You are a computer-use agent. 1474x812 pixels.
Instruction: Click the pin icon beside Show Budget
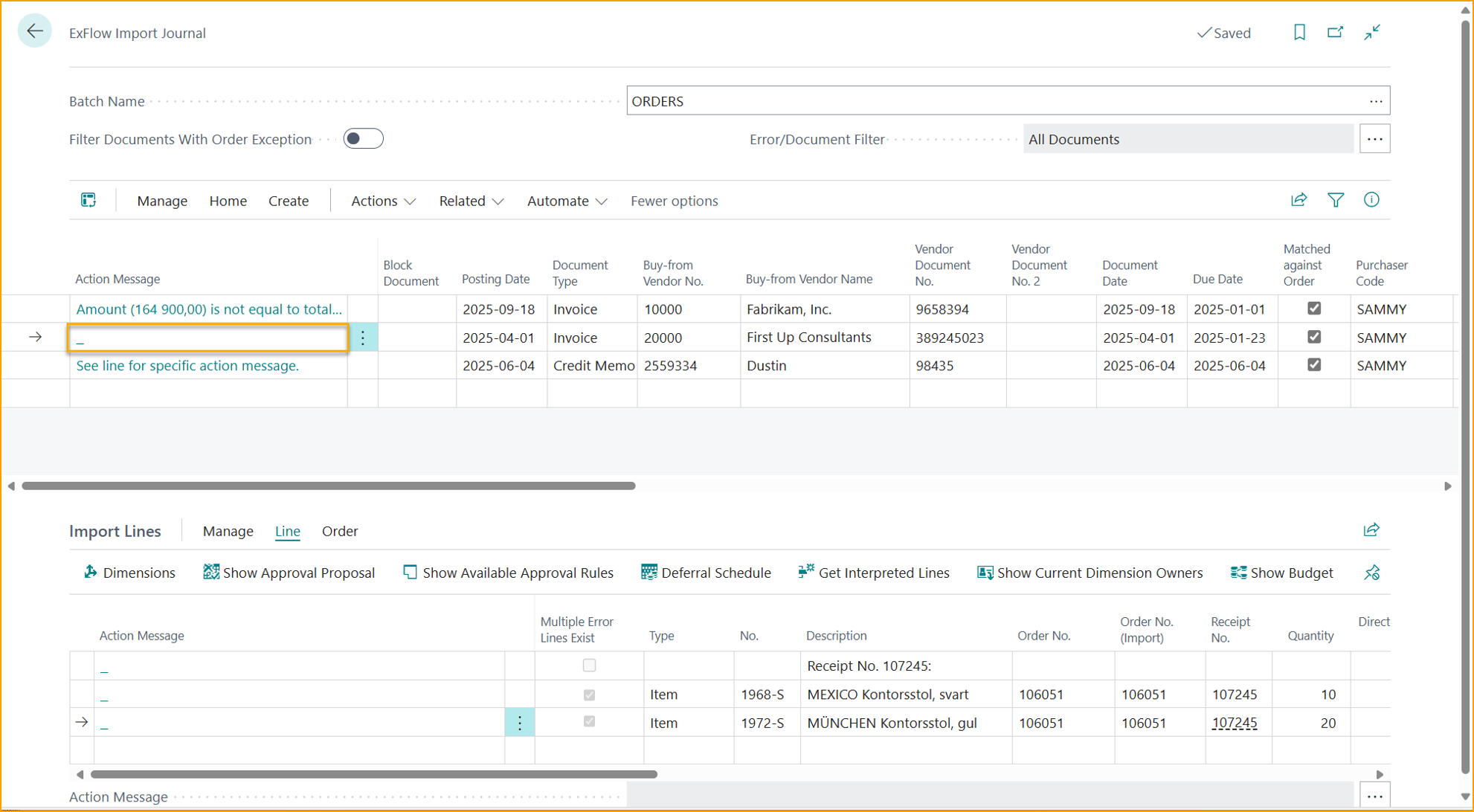coord(1372,573)
